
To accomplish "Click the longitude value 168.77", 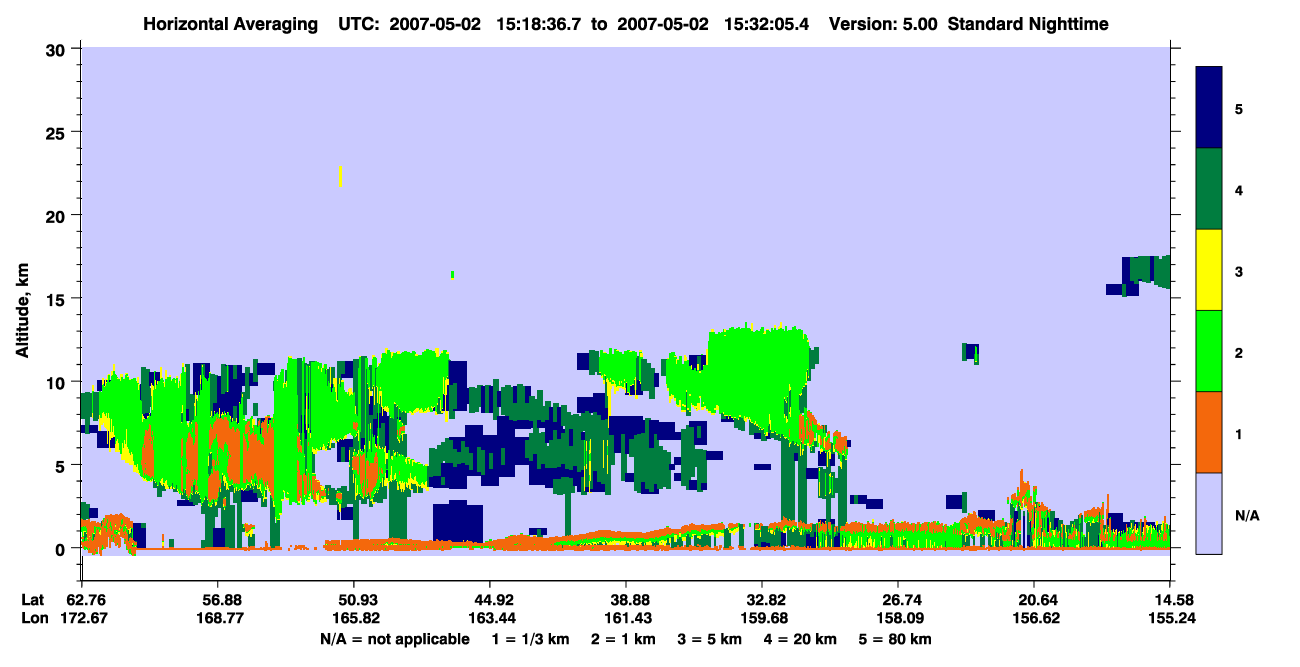I will [x=218, y=618].
